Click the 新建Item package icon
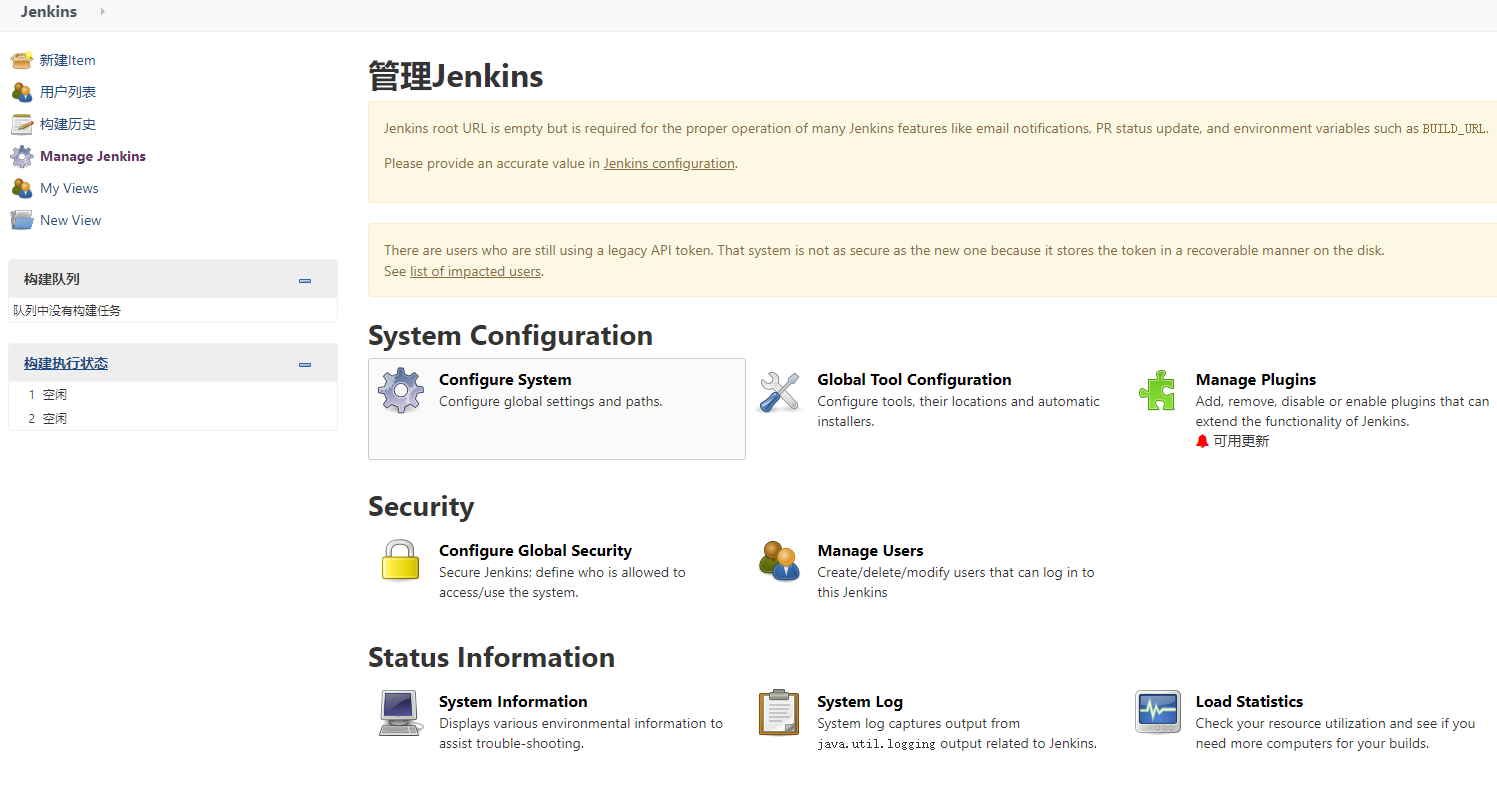The width and height of the screenshot is (1497, 789). pyautogui.click(x=22, y=60)
